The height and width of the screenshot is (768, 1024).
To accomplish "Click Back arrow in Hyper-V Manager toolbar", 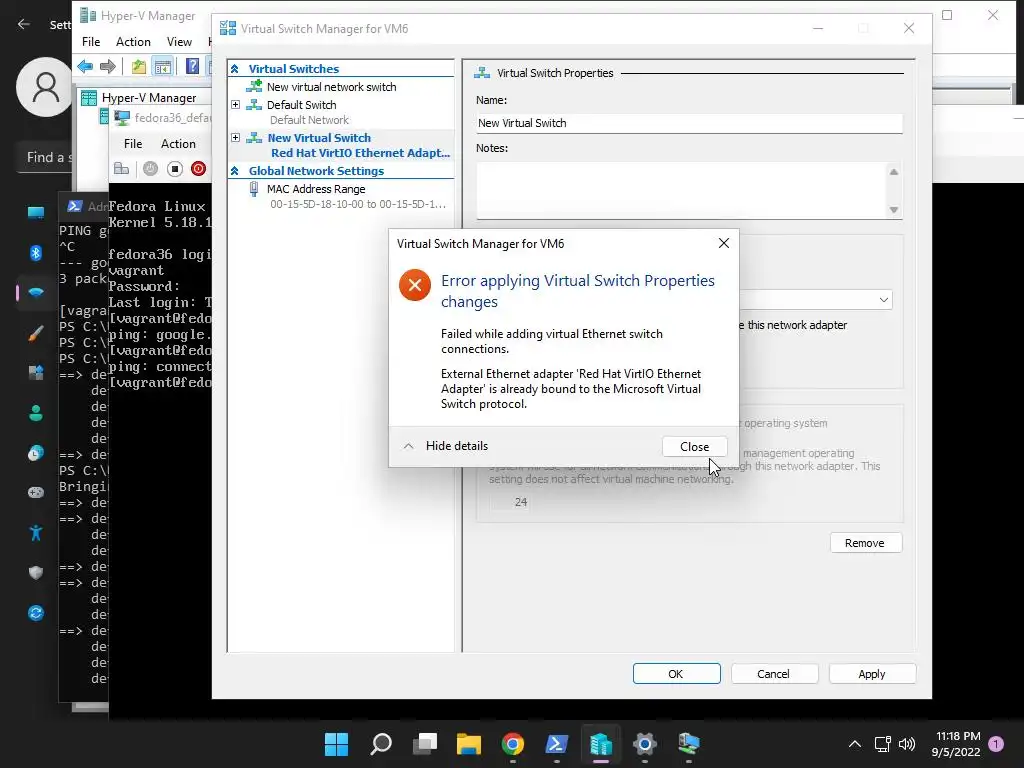I will point(85,66).
